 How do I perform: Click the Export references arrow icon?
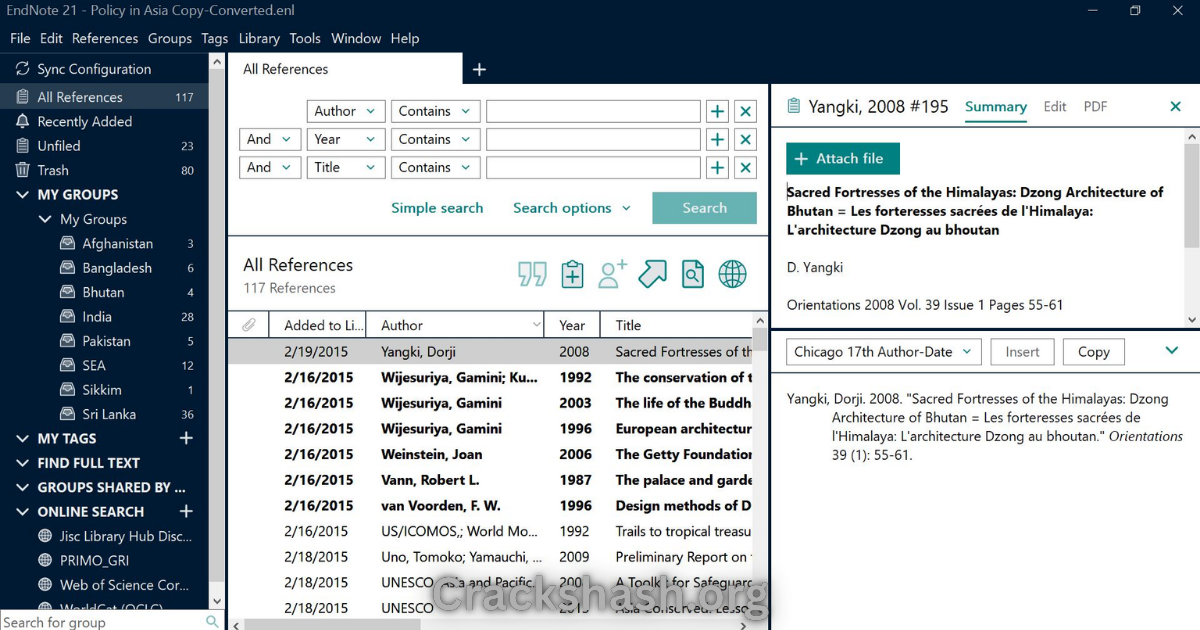[x=652, y=274]
